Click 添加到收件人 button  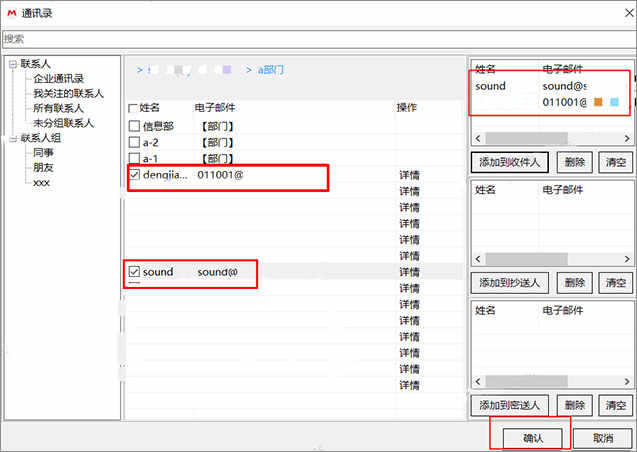[509, 162]
